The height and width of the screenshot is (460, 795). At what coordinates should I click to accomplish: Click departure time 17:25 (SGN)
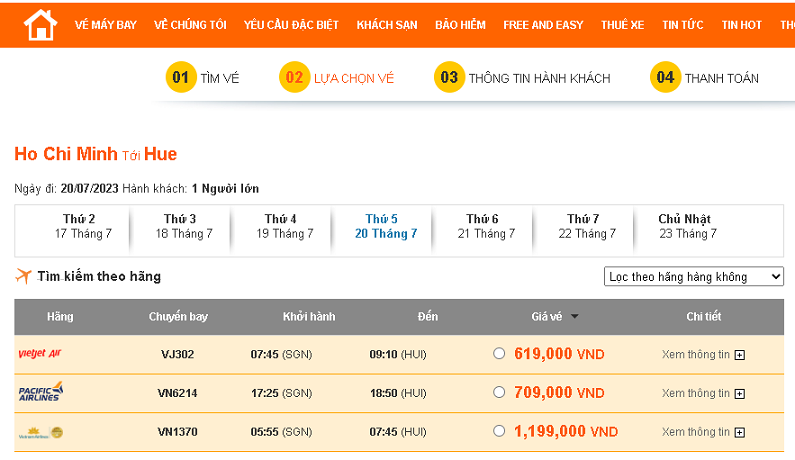(x=281, y=393)
